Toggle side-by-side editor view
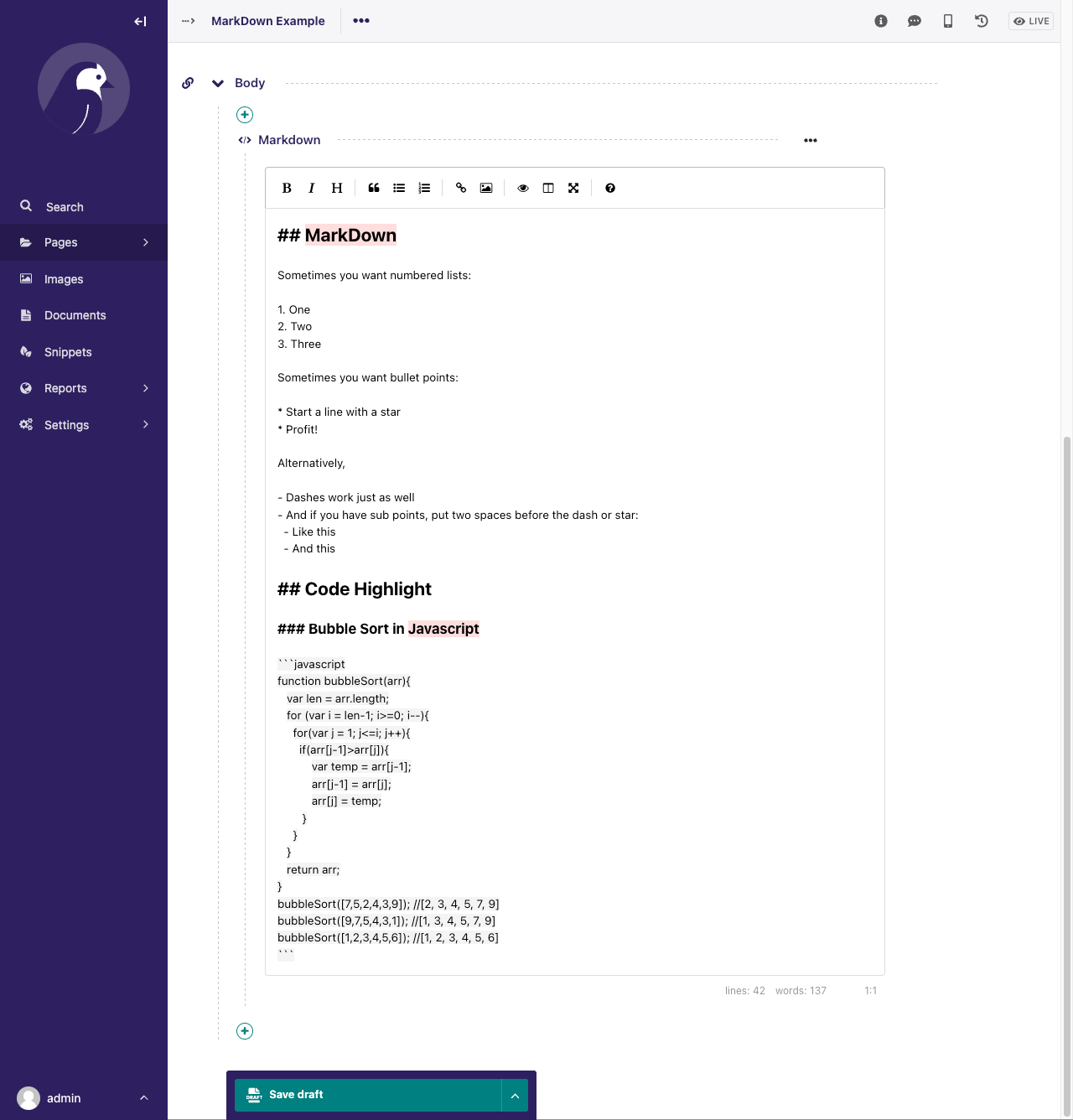The width and height of the screenshot is (1073, 1120). pyautogui.click(x=548, y=188)
